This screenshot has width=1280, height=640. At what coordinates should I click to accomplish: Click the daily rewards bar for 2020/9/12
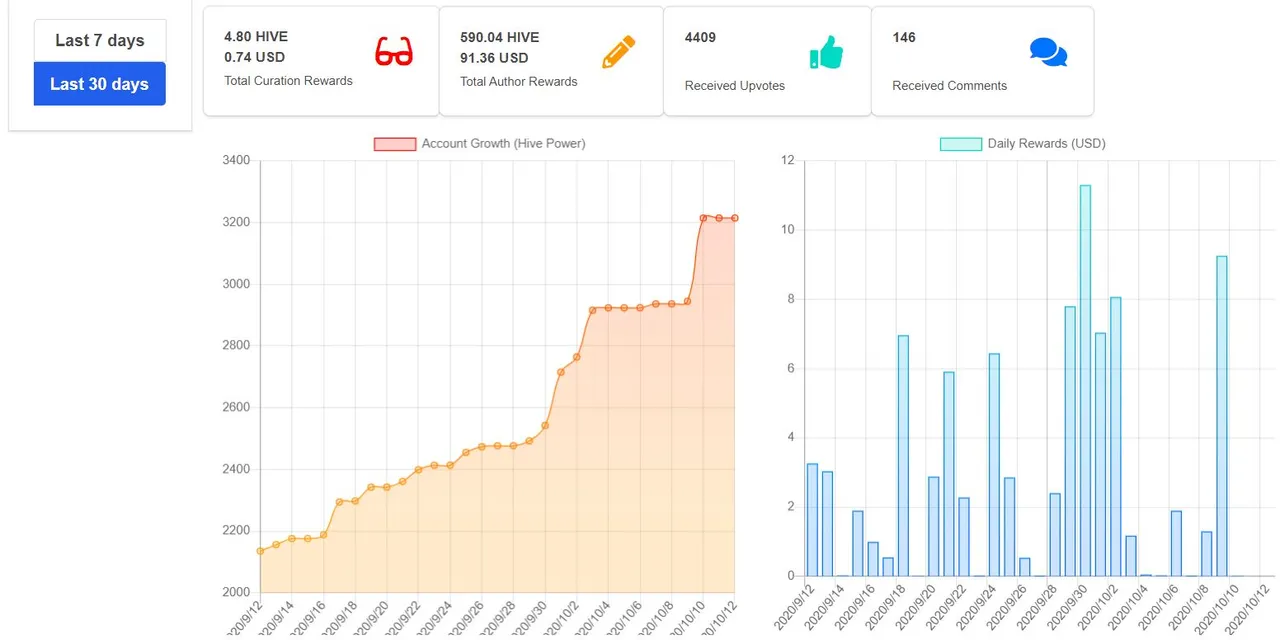tap(812, 520)
